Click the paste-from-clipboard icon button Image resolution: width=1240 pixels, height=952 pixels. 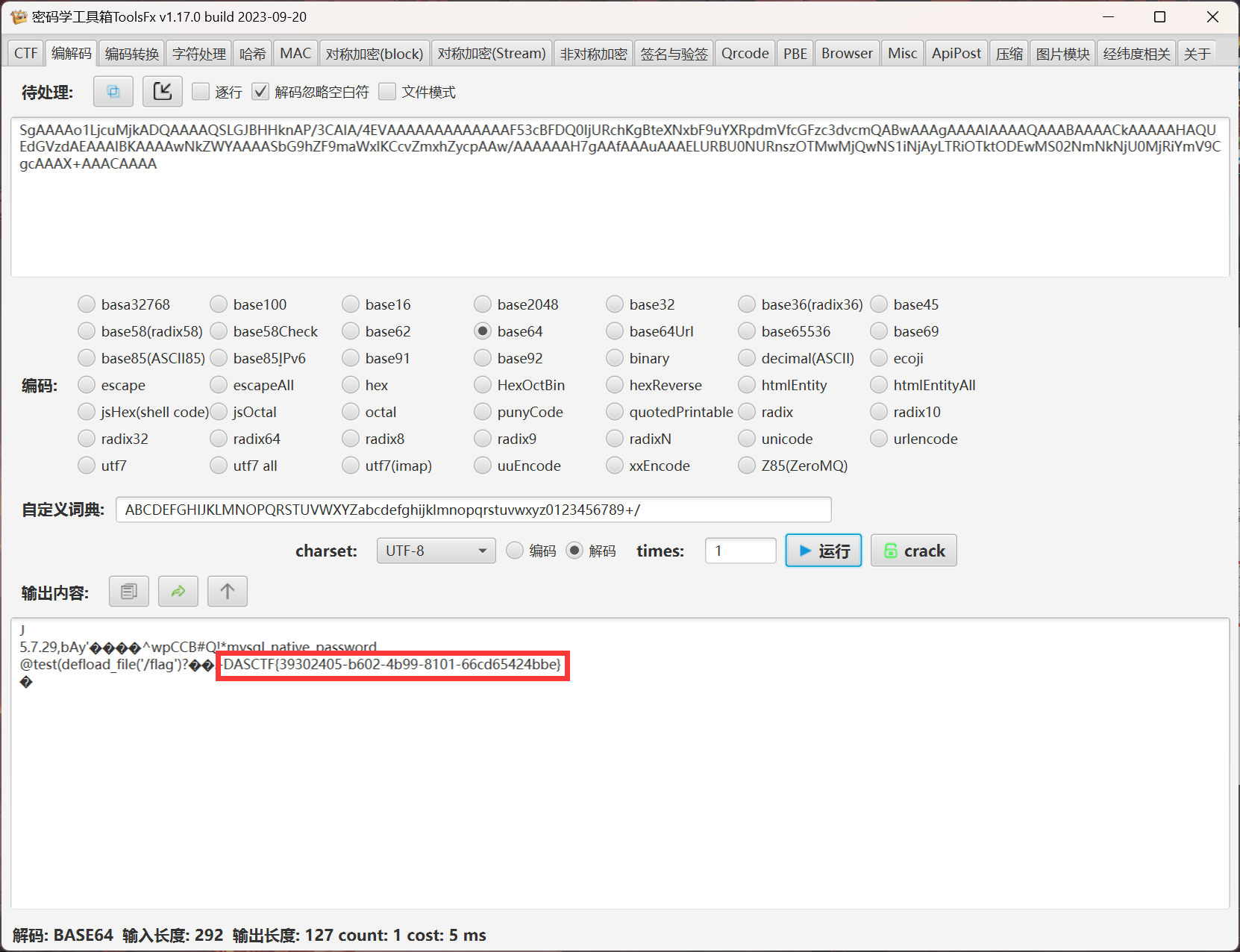click(113, 92)
